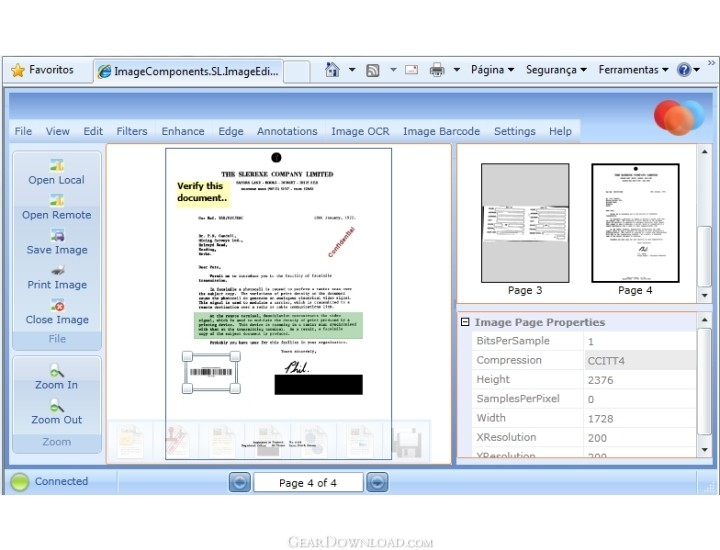Click the Open Local icon
This screenshot has height=550, width=720.
coord(57,165)
